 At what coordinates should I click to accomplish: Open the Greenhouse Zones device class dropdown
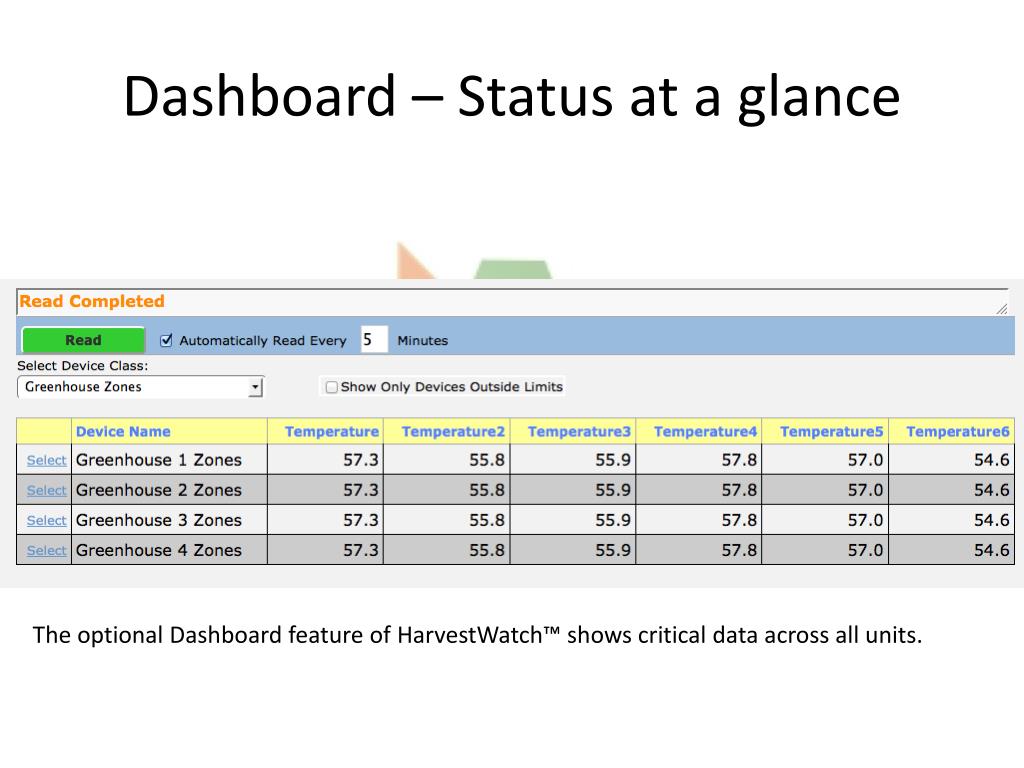140,387
